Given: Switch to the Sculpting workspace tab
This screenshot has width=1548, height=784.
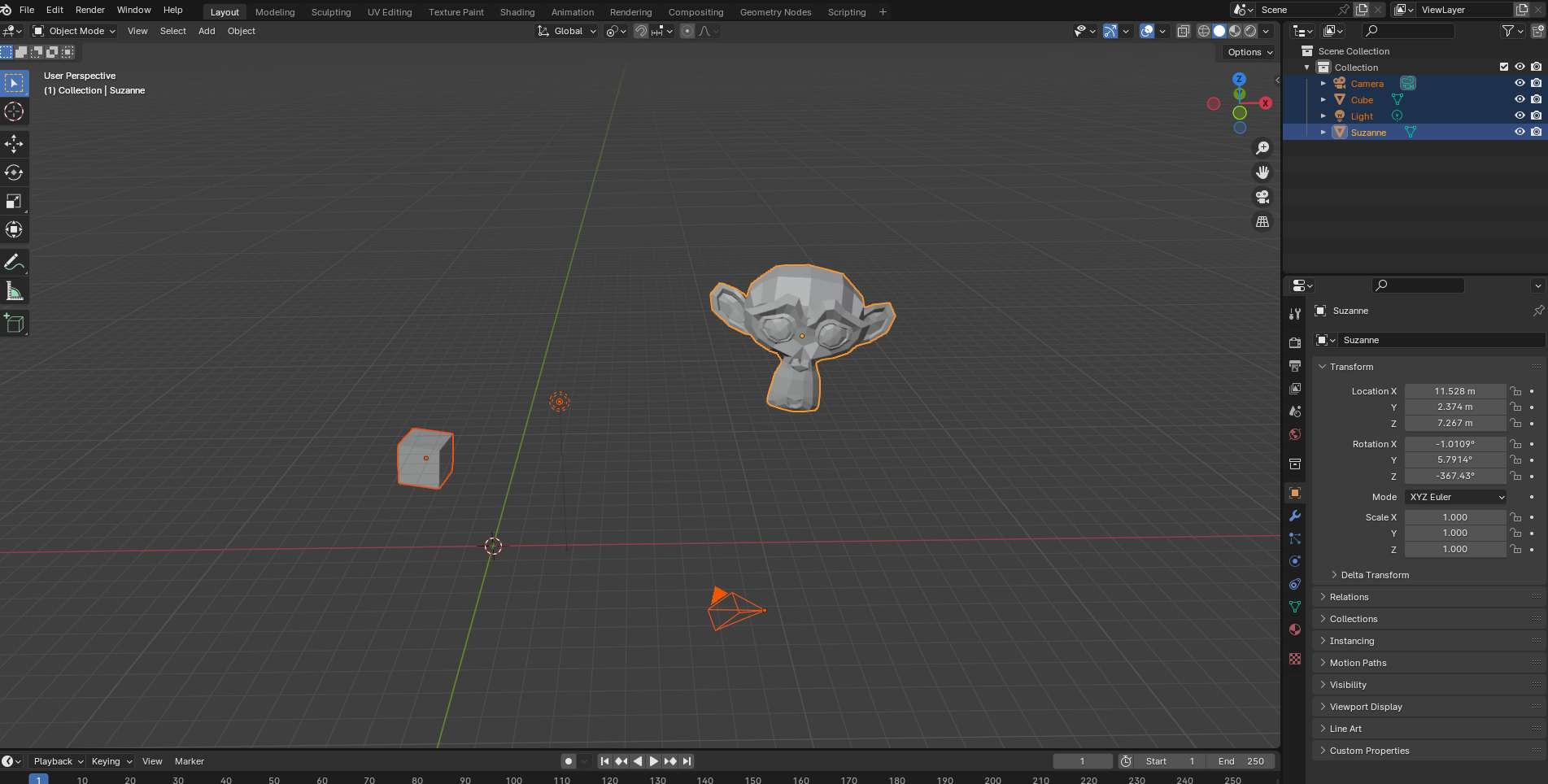Looking at the screenshot, I should [x=331, y=12].
